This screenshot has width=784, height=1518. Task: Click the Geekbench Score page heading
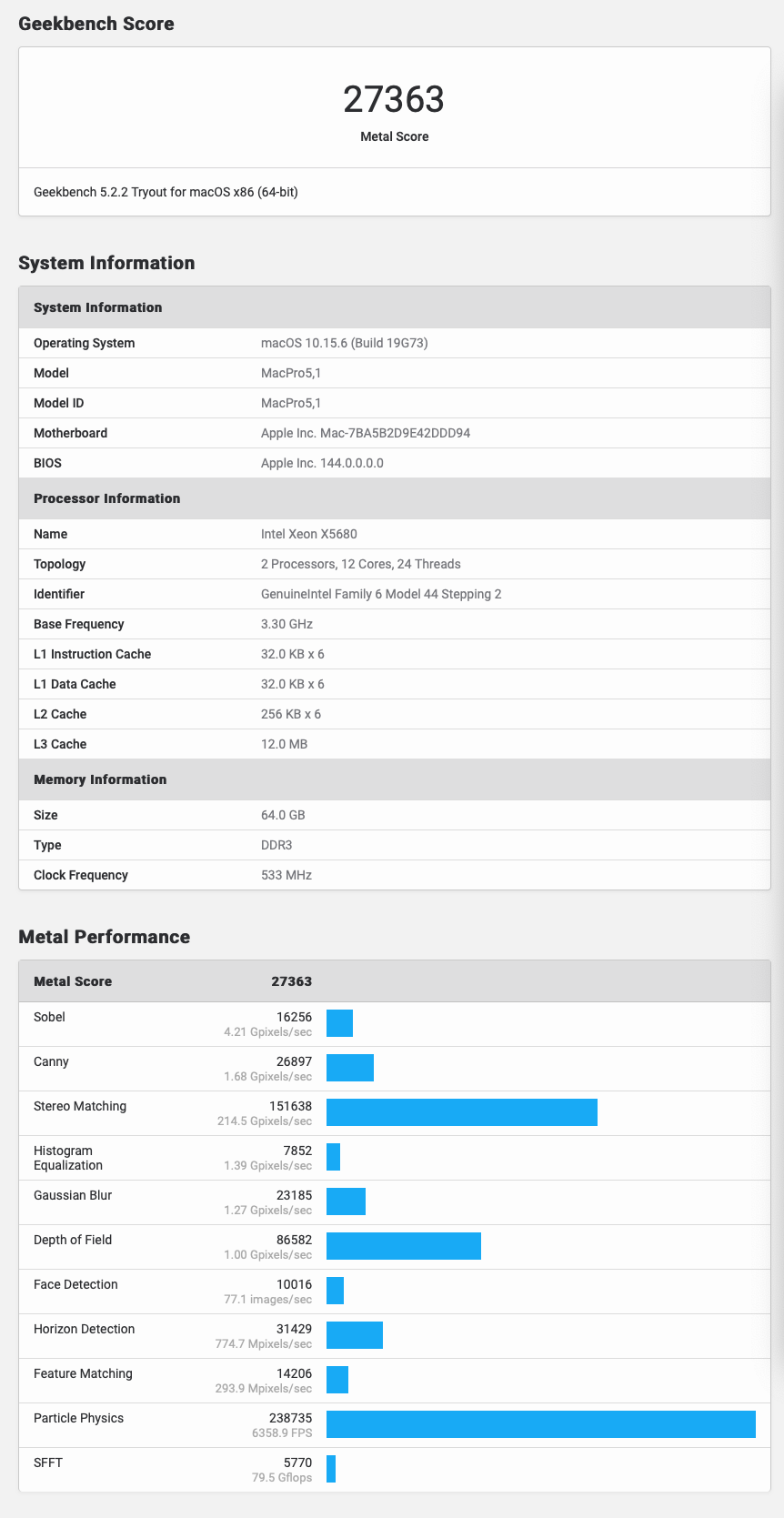pos(96,24)
